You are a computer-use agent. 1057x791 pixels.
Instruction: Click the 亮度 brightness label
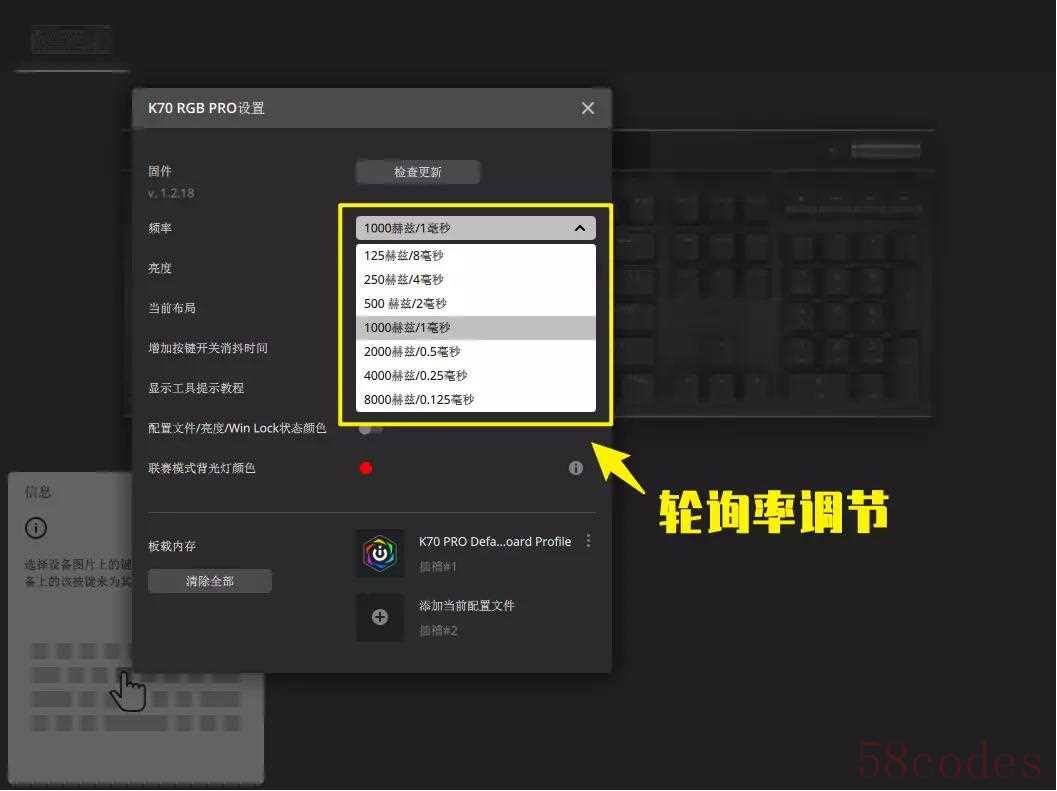(x=160, y=268)
